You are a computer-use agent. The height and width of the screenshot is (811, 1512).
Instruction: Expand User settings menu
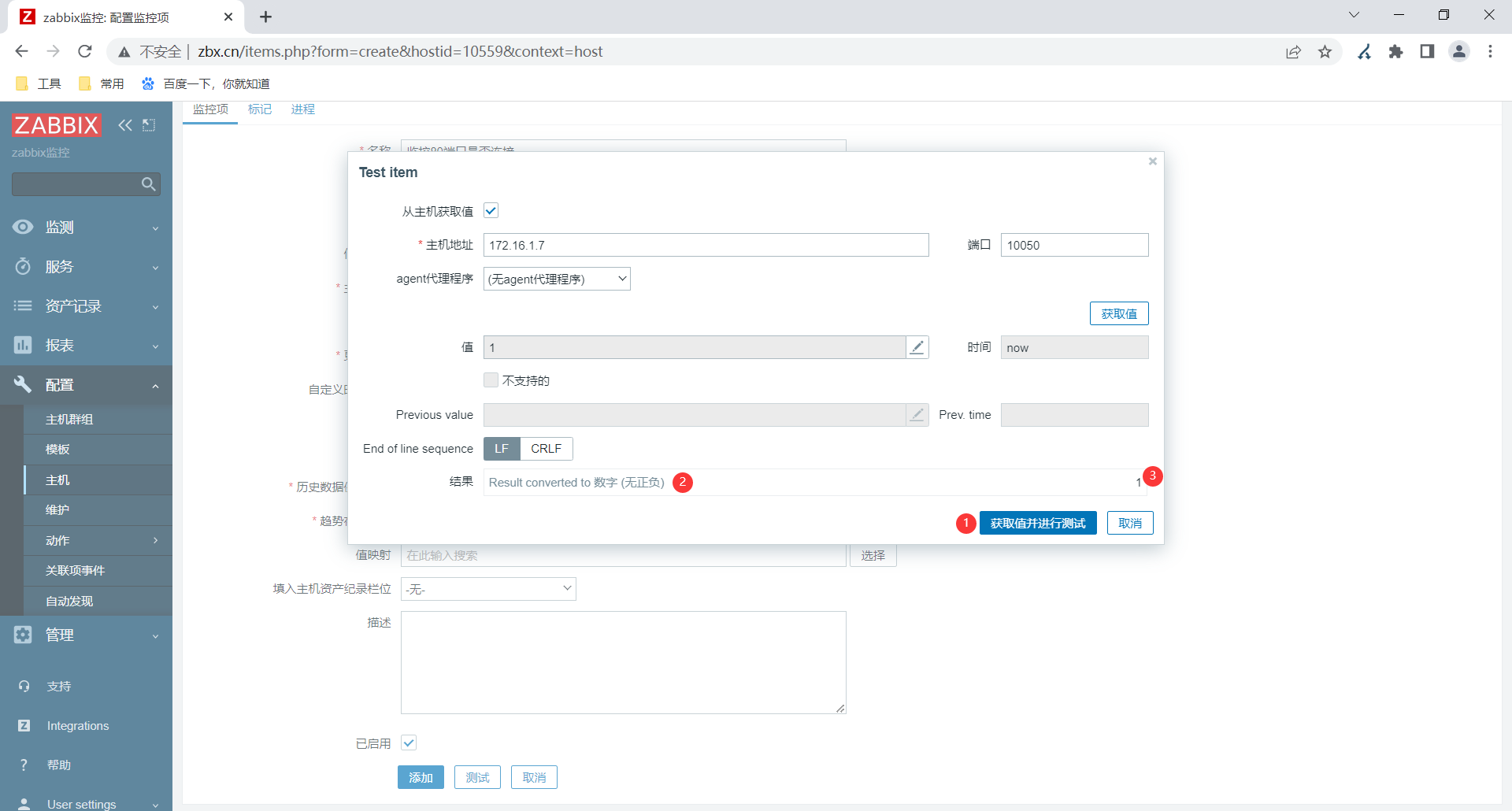point(86,803)
